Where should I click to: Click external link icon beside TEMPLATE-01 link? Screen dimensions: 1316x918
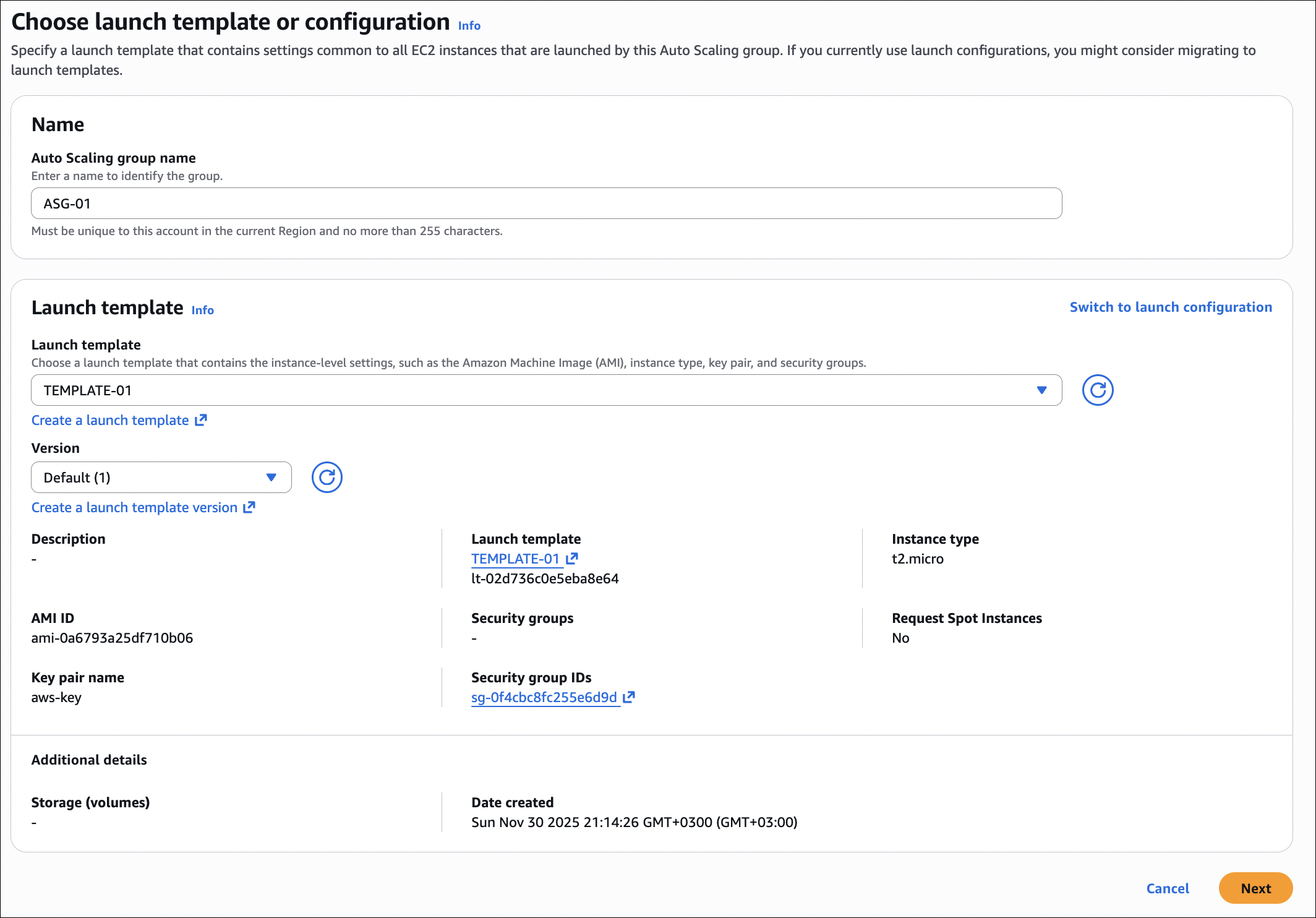[572, 559]
